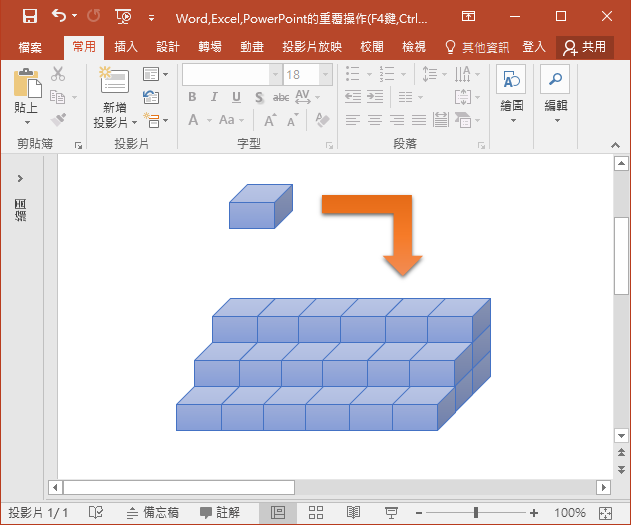This screenshot has height=525, width=631.
Task: Open the 檢視 tab
Action: point(414,47)
